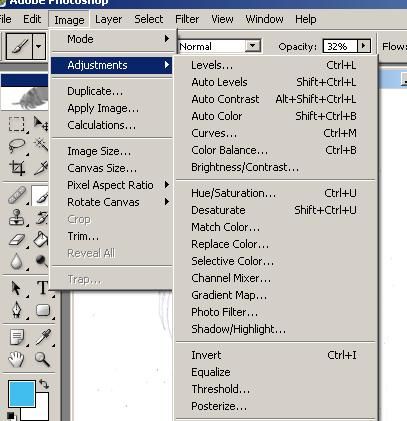Choose Color Balance... adjustment

pyautogui.click(x=275, y=150)
